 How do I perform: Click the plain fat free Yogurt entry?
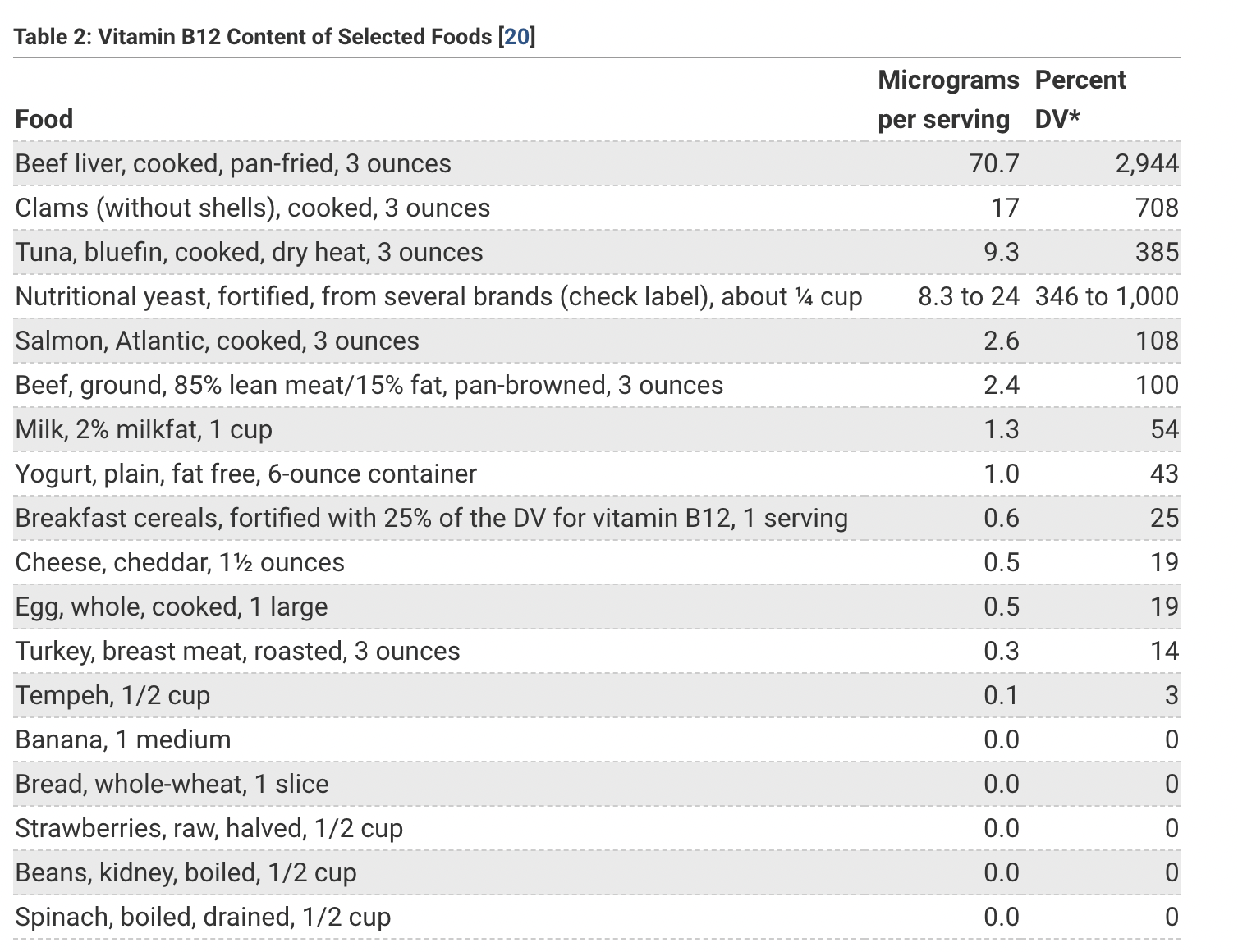(245, 474)
